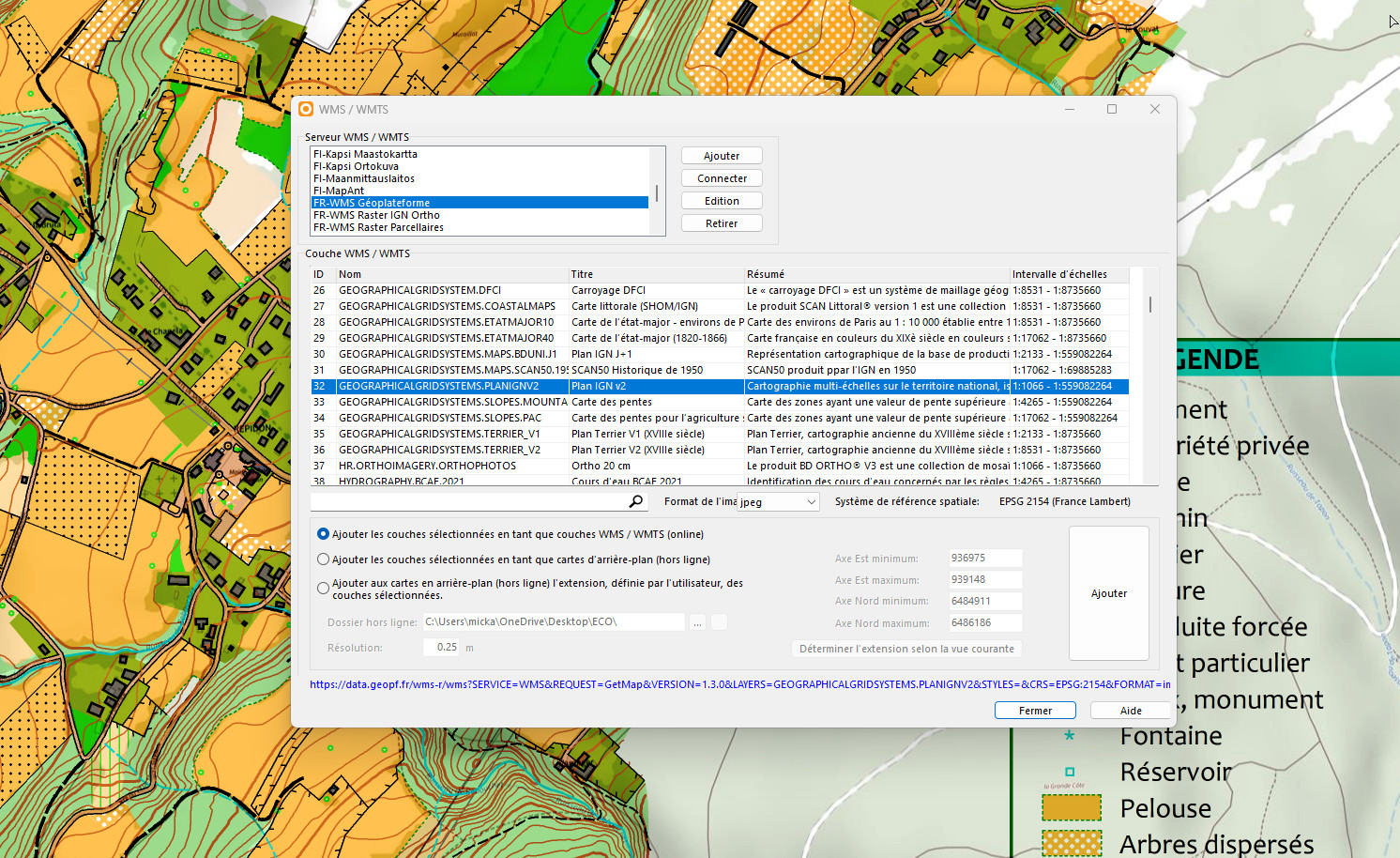The image size is (1400, 858).
Task: Click the EPSG 2154 (France Lambert) reference text
Action: click(x=1064, y=501)
